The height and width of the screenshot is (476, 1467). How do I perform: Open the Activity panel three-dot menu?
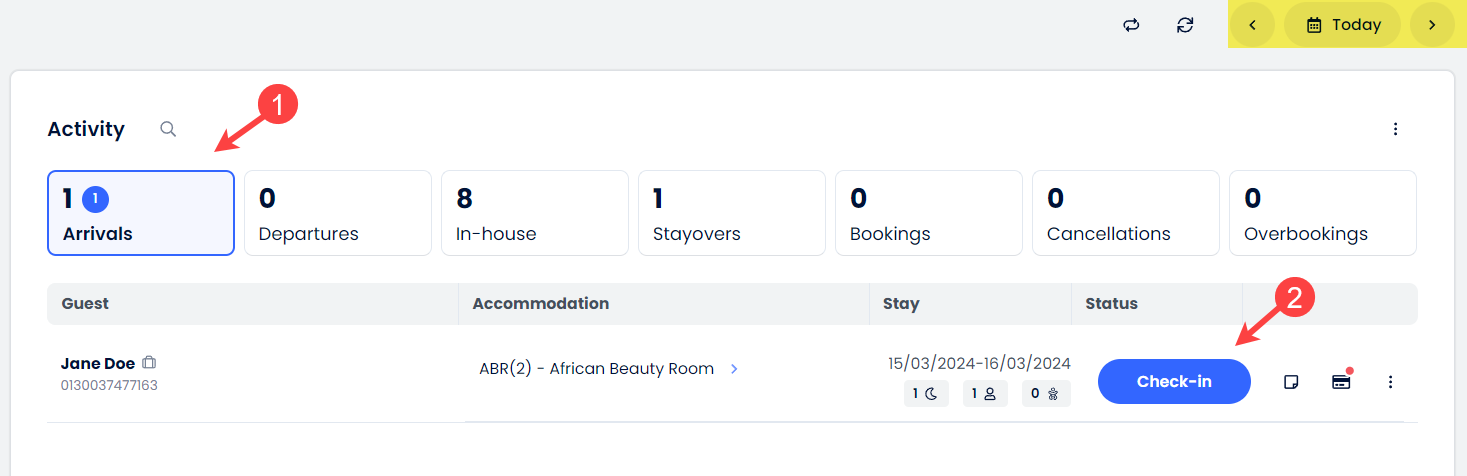(1396, 129)
